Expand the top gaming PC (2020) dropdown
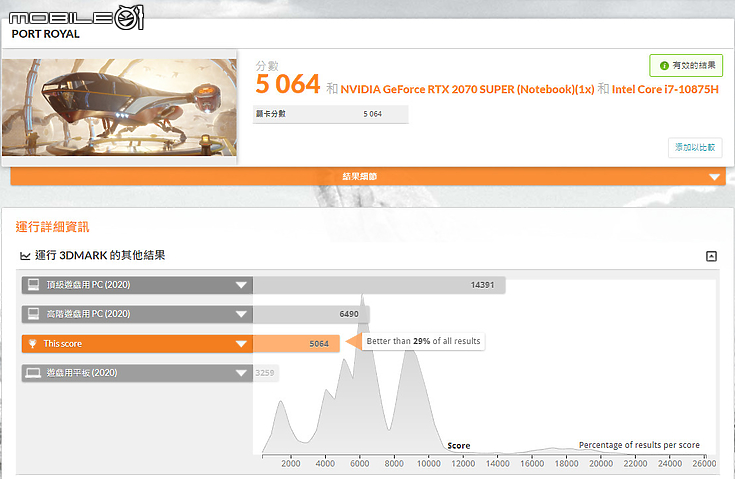Image resolution: width=735 pixels, height=479 pixels. (x=241, y=285)
